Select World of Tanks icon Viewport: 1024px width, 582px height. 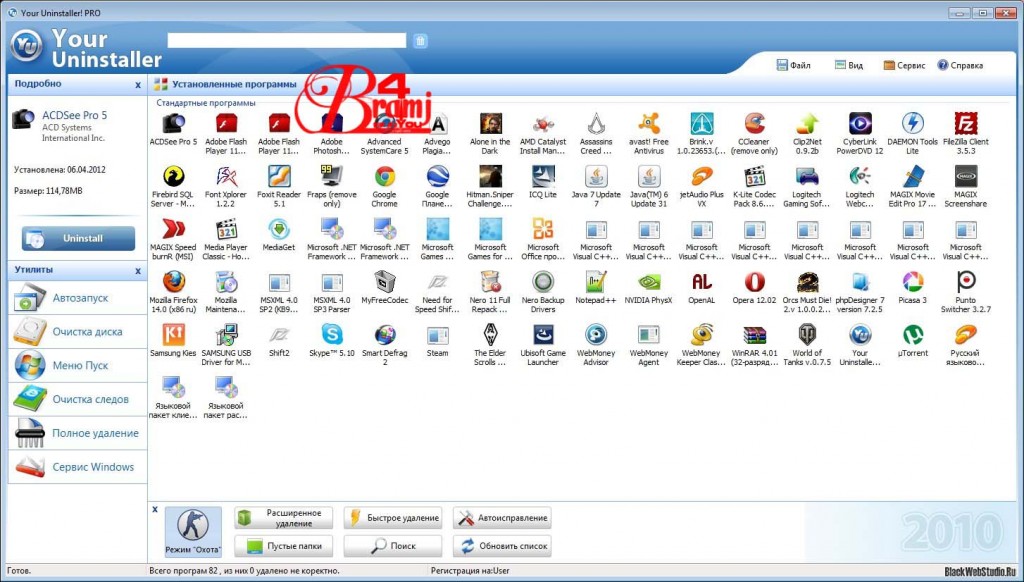(x=807, y=334)
